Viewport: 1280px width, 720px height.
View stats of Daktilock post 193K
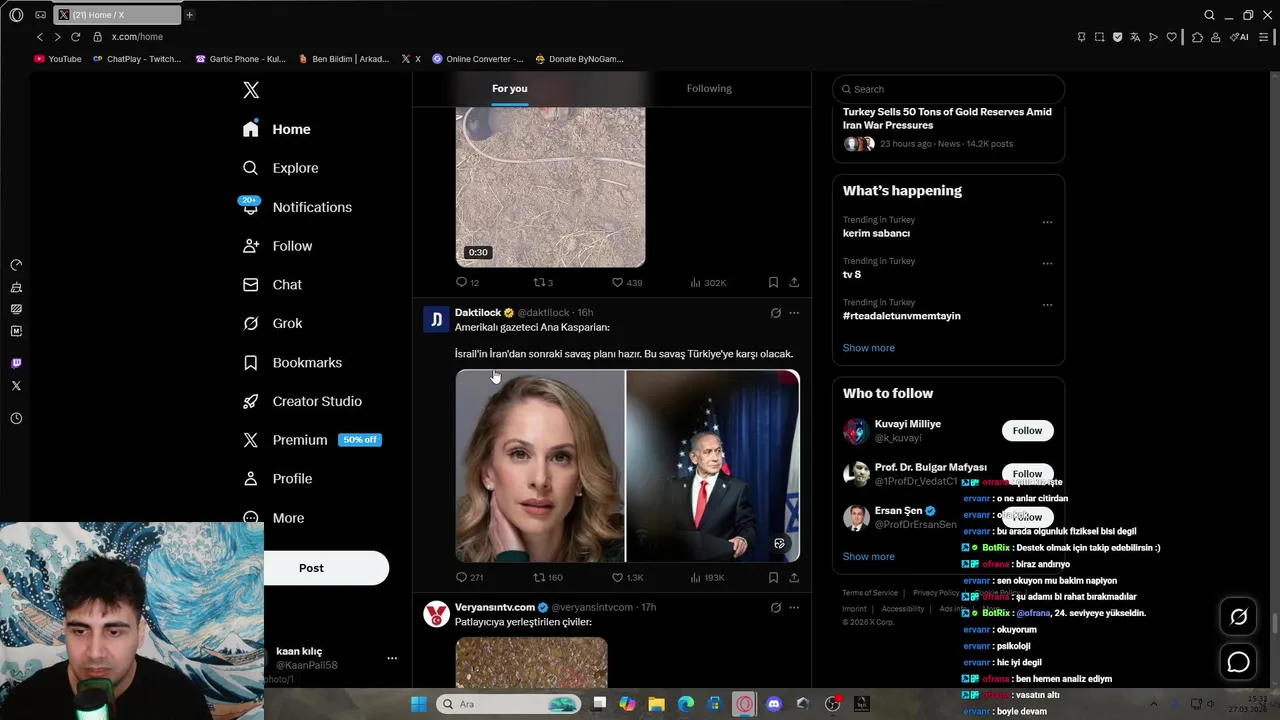pos(707,577)
